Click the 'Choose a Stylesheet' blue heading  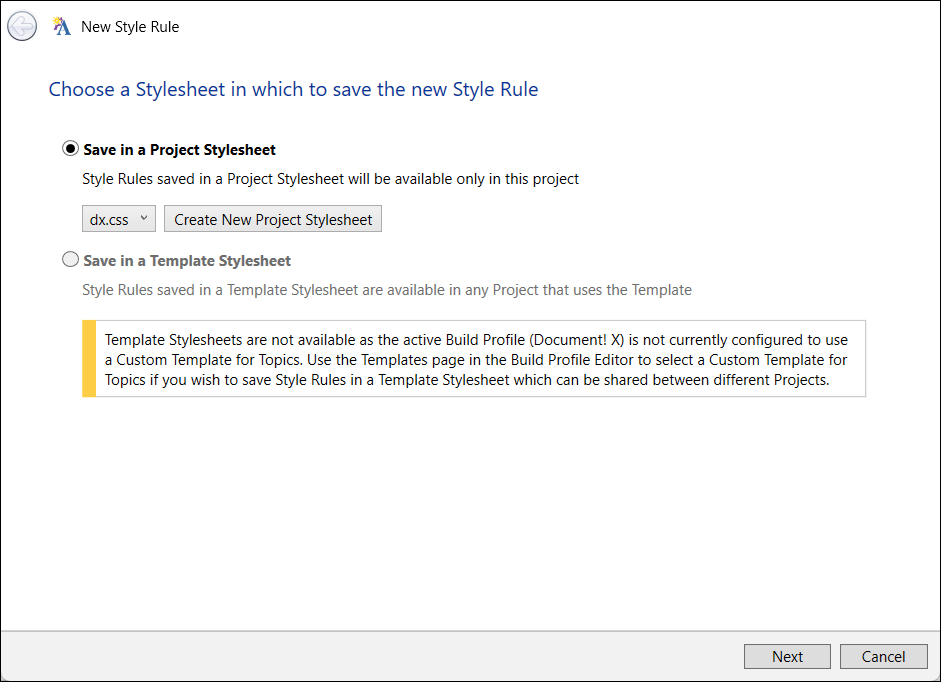pyautogui.click(x=293, y=89)
